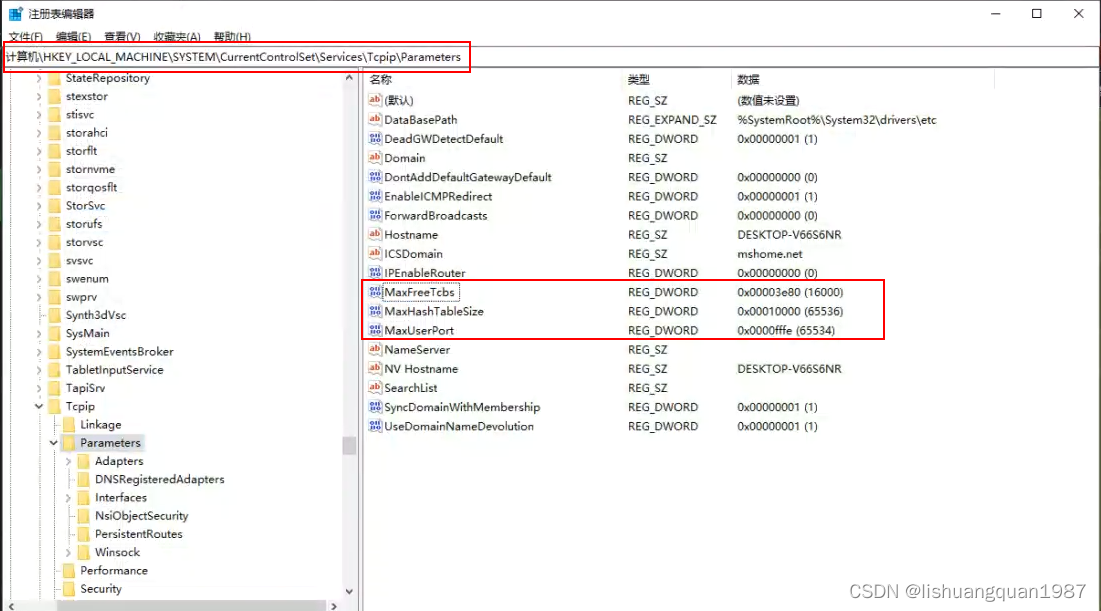Expand the Adapters subkey
This screenshot has width=1101, height=611.
68,461
